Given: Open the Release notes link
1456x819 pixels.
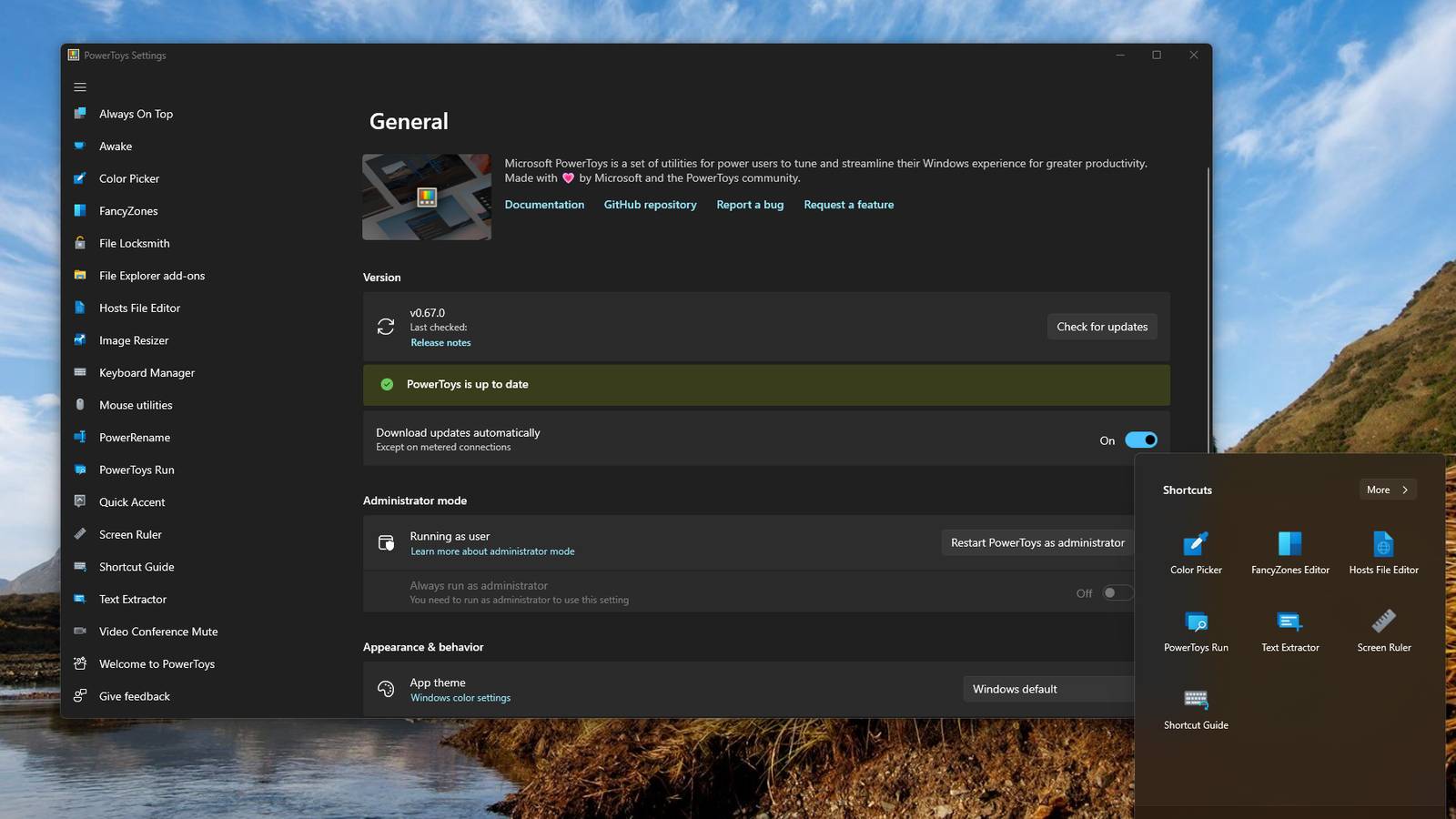Looking at the screenshot, I should [440, 343].
